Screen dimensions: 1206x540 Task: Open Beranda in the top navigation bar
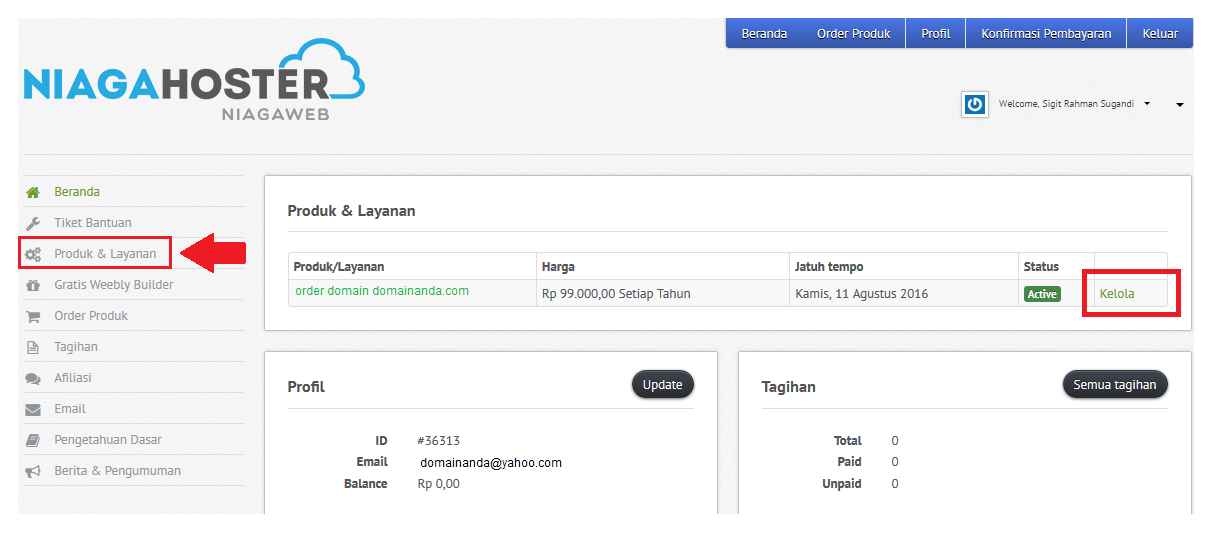click(764, 33)
